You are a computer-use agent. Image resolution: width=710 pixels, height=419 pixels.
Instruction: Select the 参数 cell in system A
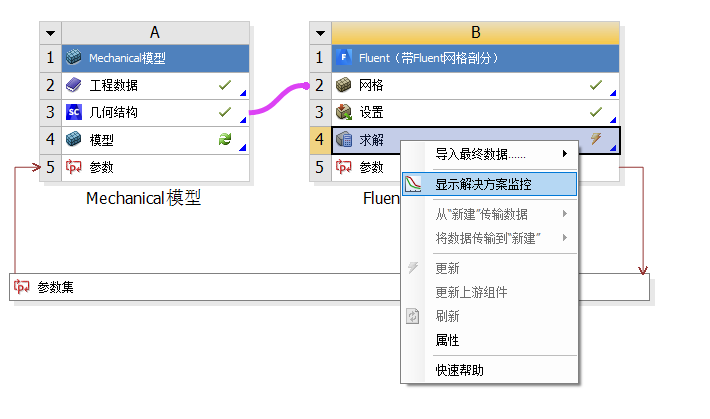pos(150,167)
